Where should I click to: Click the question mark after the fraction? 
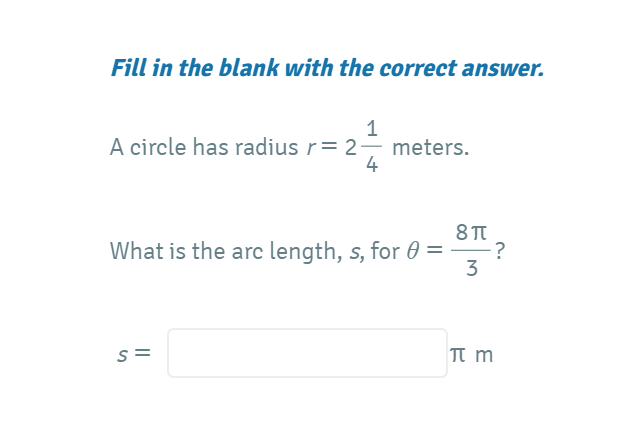click(x=500, y=251)
